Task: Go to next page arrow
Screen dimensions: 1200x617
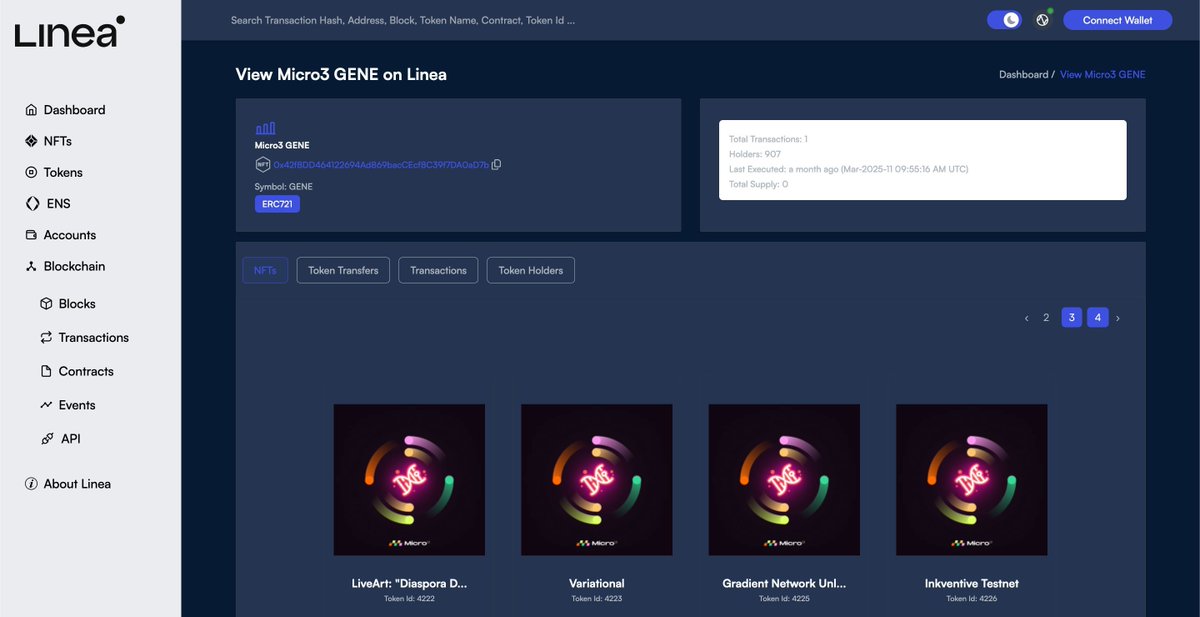Action: point(1118,318)
